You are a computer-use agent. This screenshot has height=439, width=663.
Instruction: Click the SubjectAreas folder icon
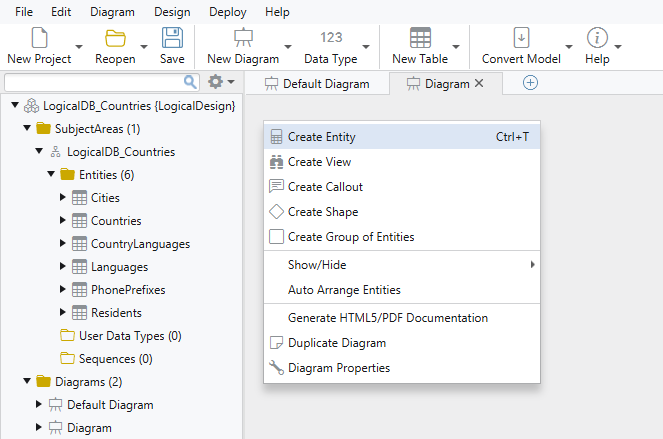click(x=43, y=129)
